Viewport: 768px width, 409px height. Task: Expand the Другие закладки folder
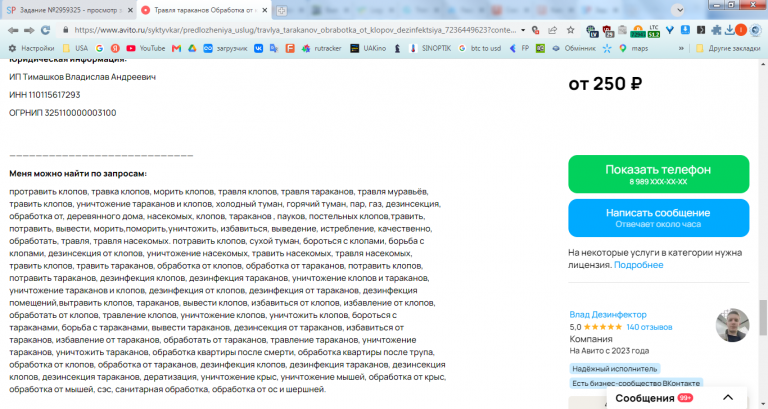pyautogui.click(x=728, y=48)
